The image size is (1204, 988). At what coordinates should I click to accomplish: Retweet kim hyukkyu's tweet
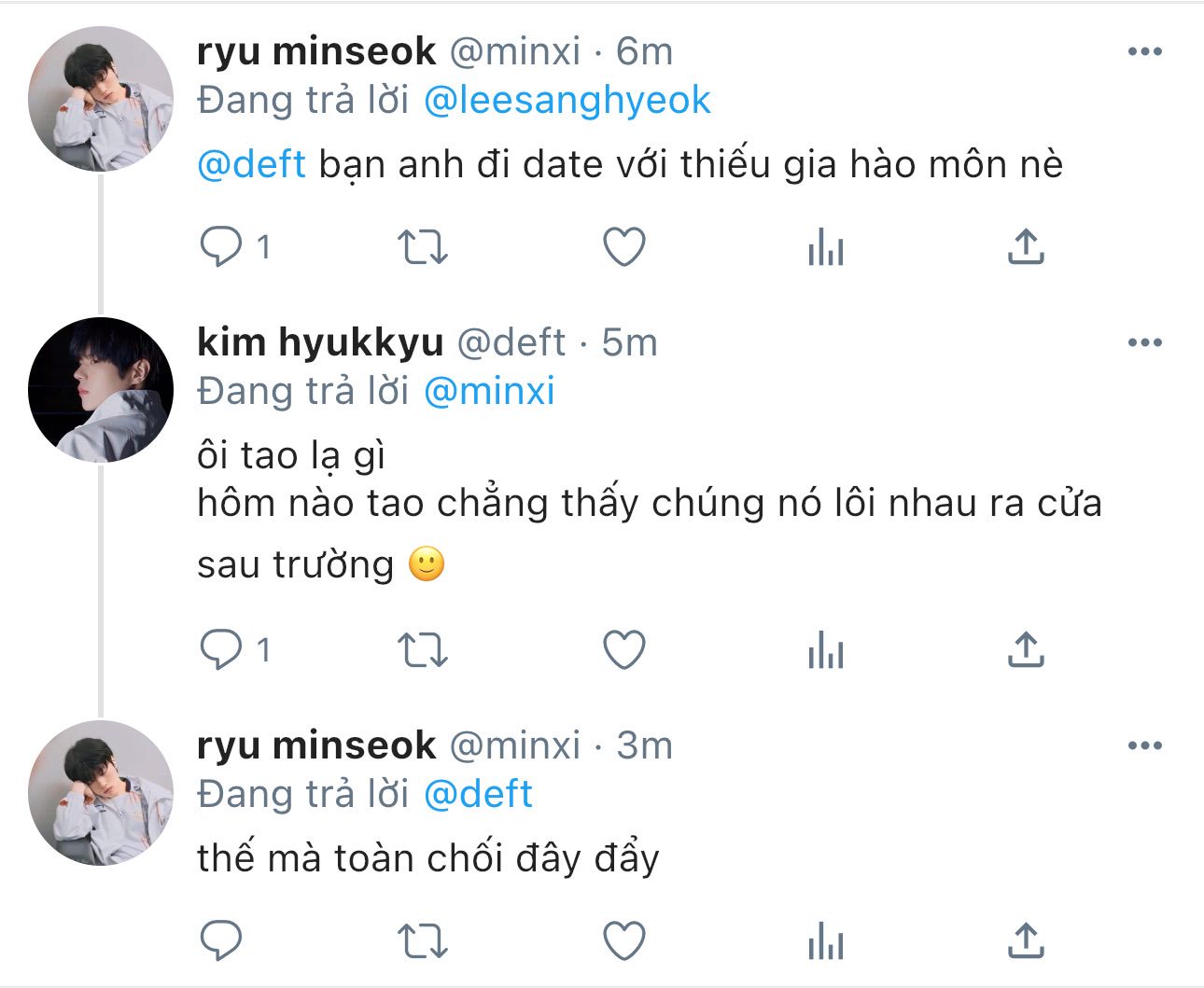click(x=423, y=650)
